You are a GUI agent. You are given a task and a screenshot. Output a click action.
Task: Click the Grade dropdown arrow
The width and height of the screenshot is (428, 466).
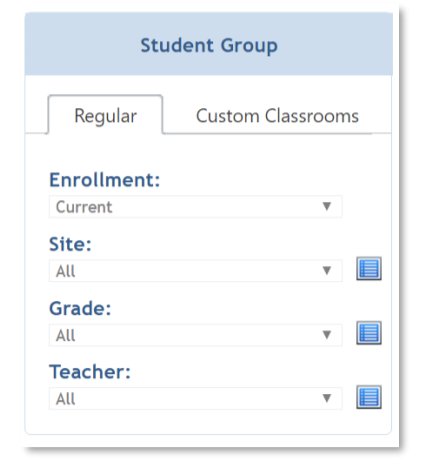pos(327,334)
